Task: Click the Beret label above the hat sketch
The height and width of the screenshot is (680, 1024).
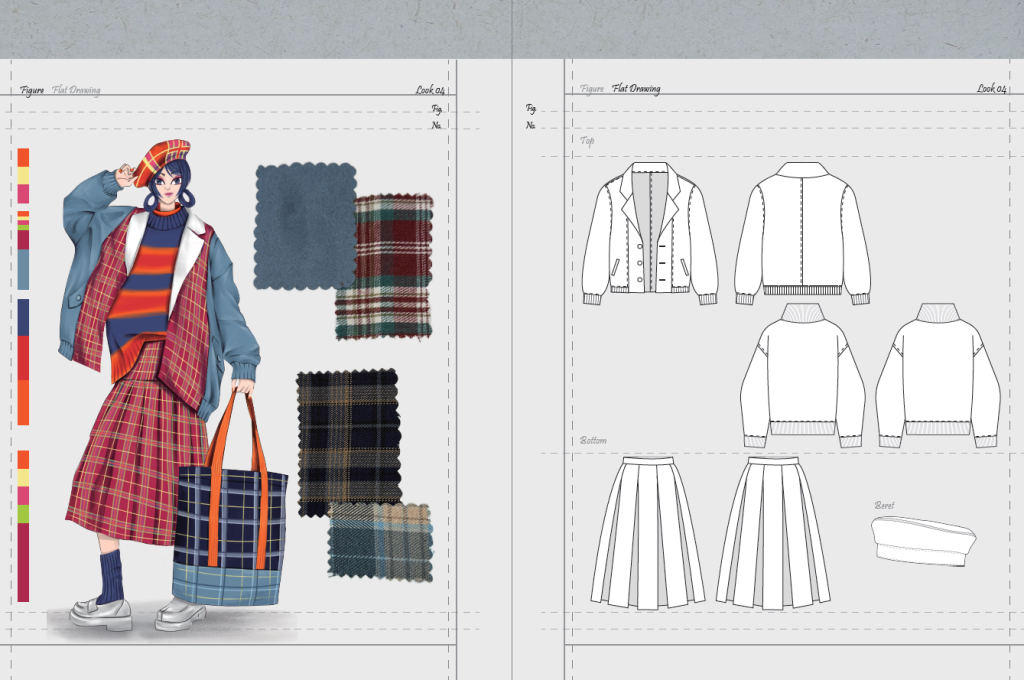Action: coord(884,505)
